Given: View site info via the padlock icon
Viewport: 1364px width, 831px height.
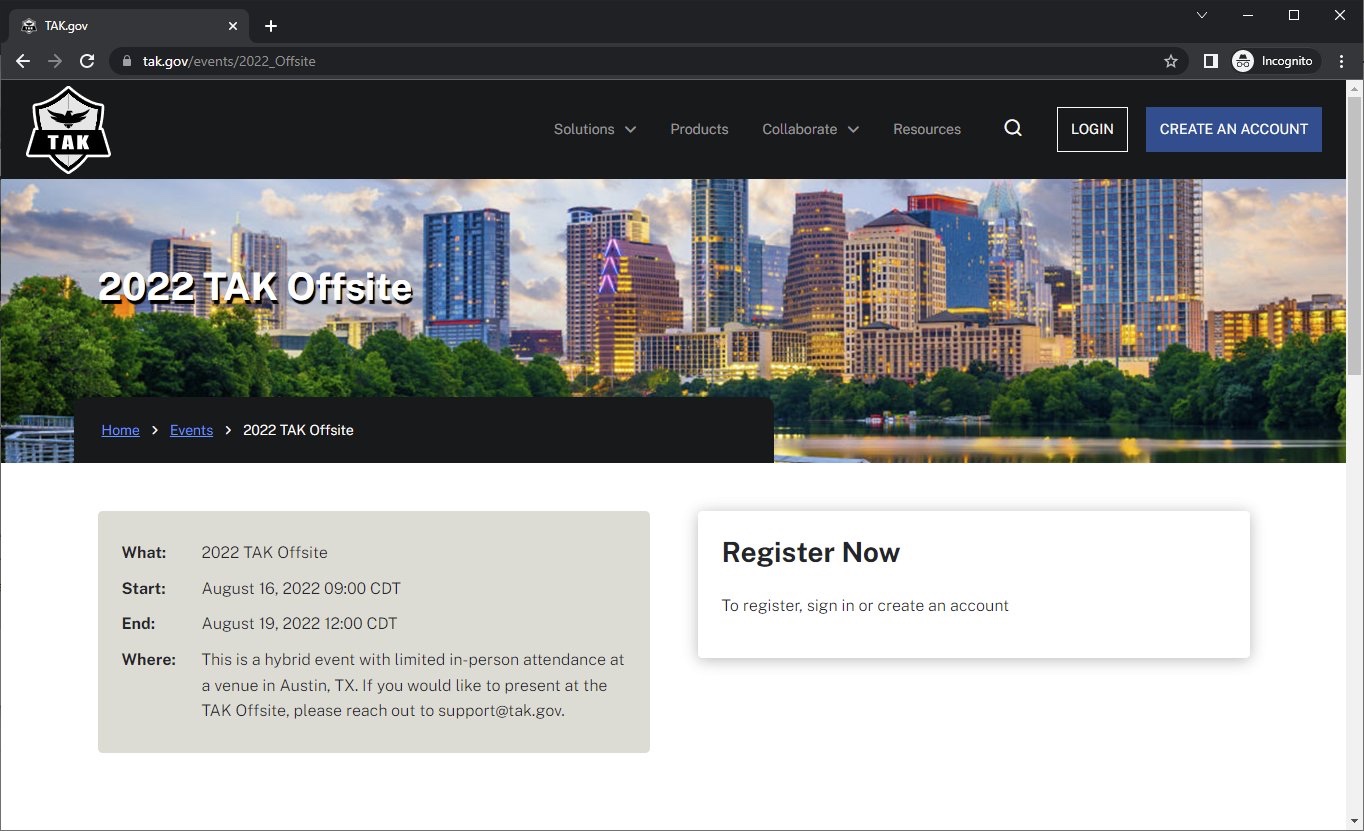Looking at the screenshot, I should 126,61.
